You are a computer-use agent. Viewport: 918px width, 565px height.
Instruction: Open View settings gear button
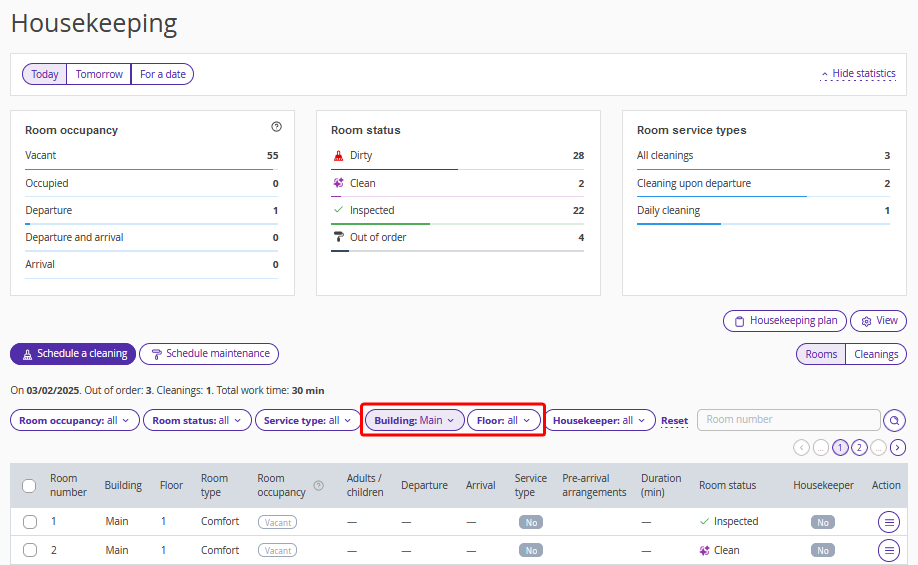(878, 321)
